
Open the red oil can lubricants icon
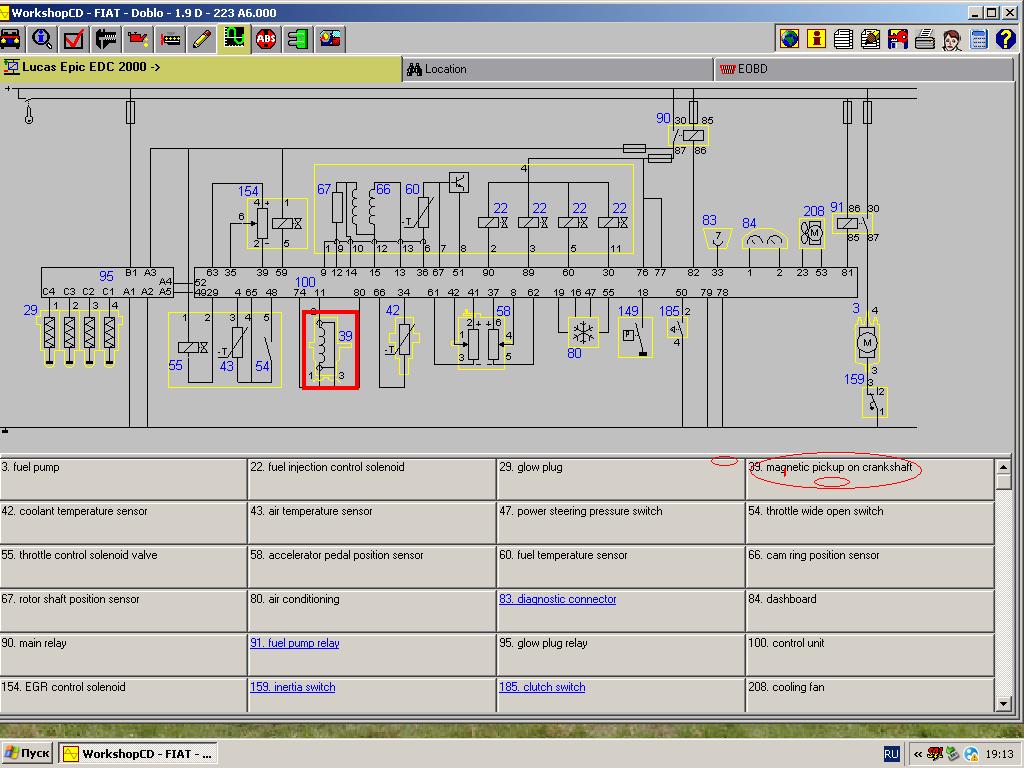pos(138,39)
